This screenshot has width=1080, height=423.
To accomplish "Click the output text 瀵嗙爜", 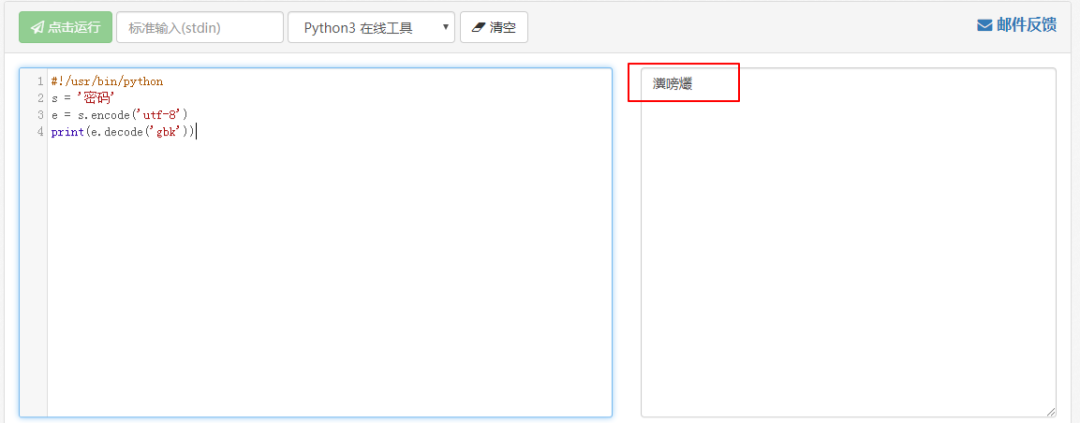I will (x=672, y=84).
